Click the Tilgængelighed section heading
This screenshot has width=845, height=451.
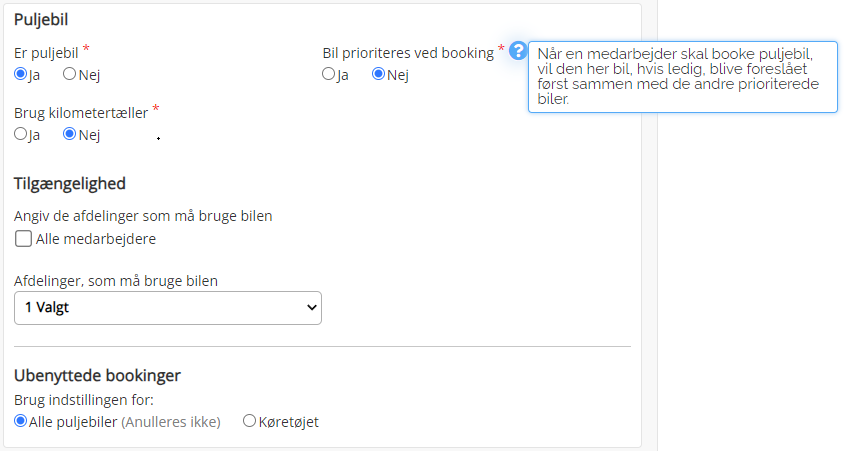(x=70, y=183)
